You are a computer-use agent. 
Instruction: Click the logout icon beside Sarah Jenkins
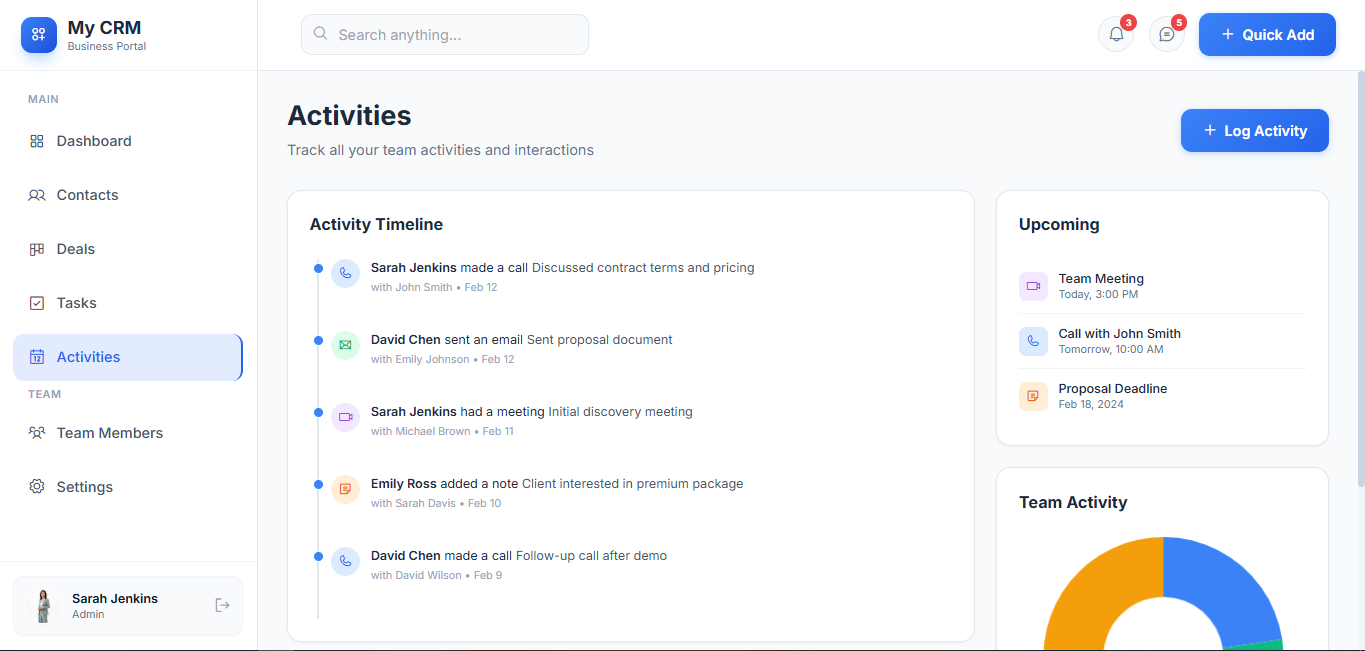point(222,605)
